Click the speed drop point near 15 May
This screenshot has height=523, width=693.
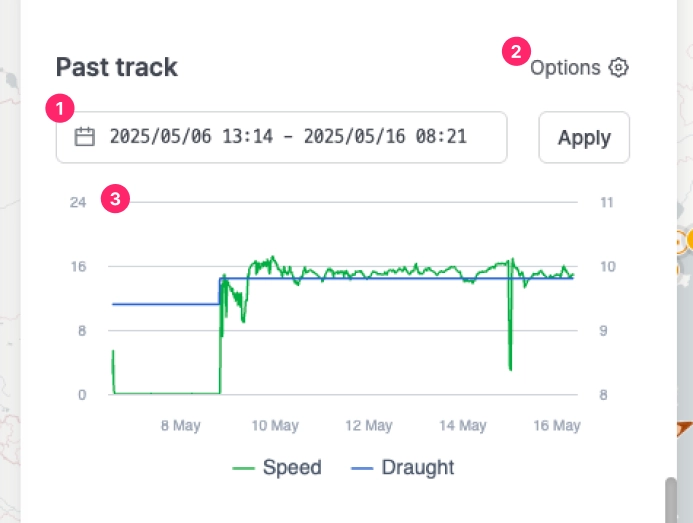pyautogui.click(x=510, y=368)
